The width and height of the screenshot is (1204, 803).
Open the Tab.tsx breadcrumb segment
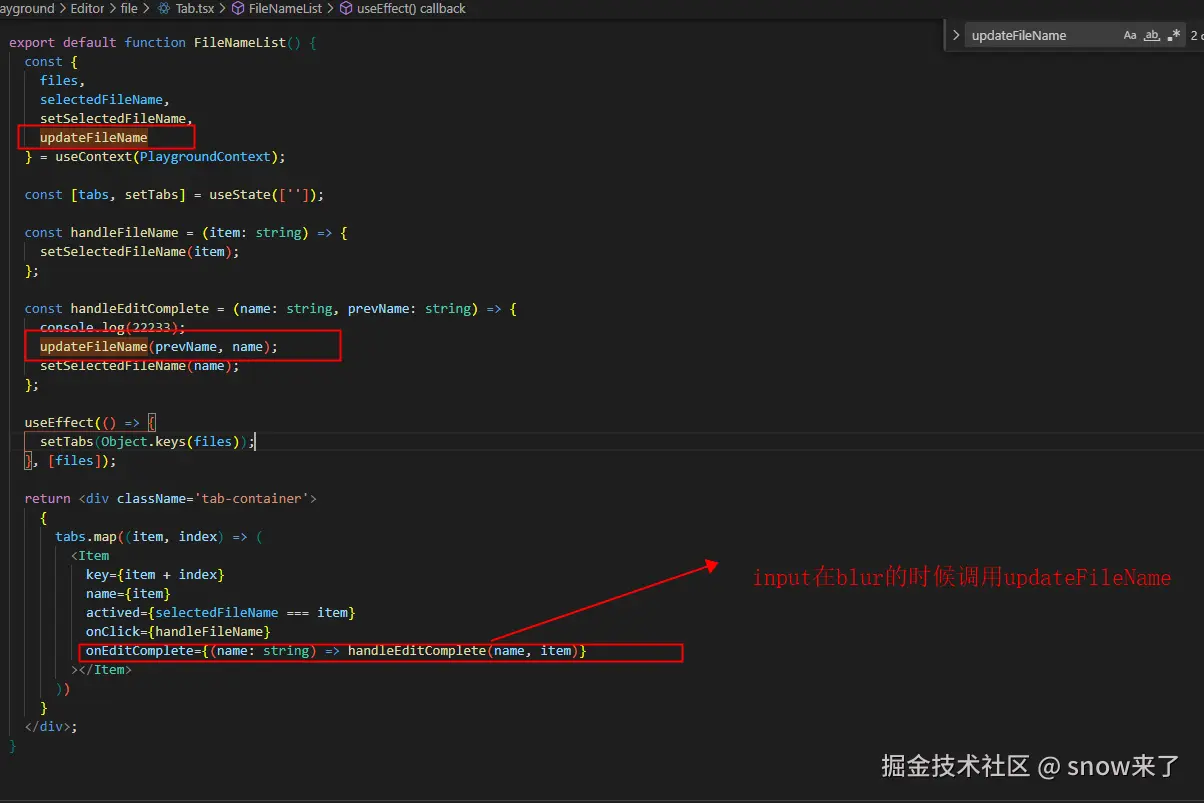point(196,8)
